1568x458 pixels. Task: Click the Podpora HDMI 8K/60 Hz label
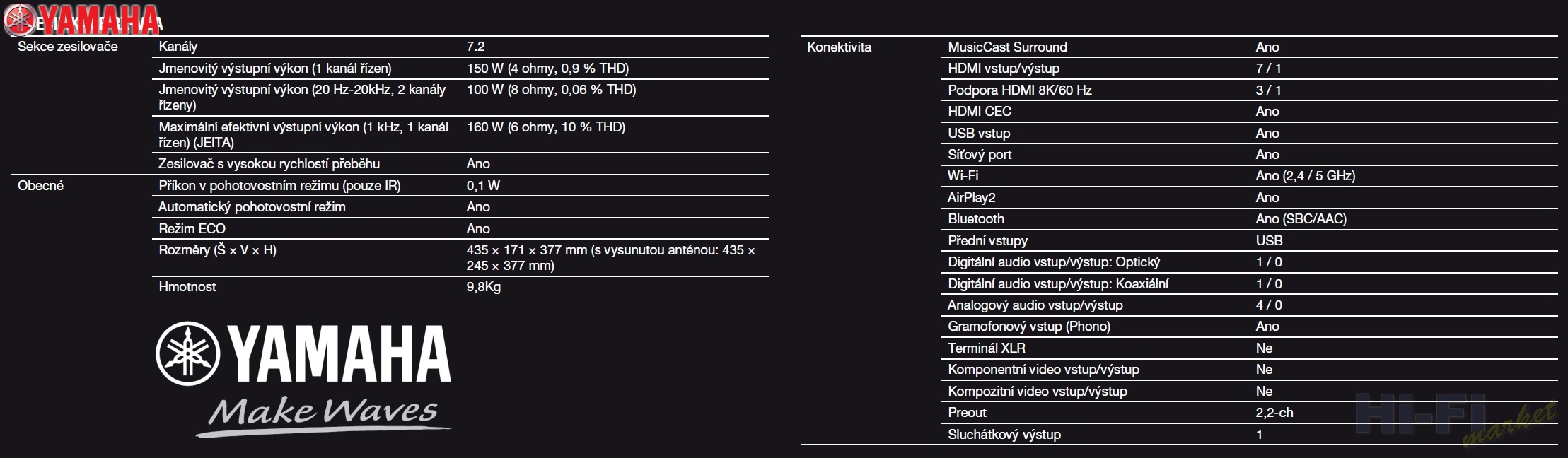pos(1020,90)
